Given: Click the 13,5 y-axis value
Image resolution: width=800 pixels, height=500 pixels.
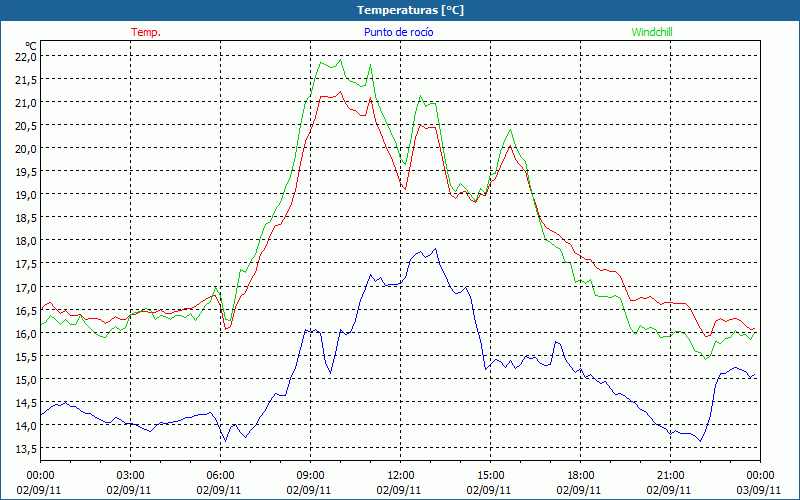Looking at the screenshot, I should [x=26, y=448].
